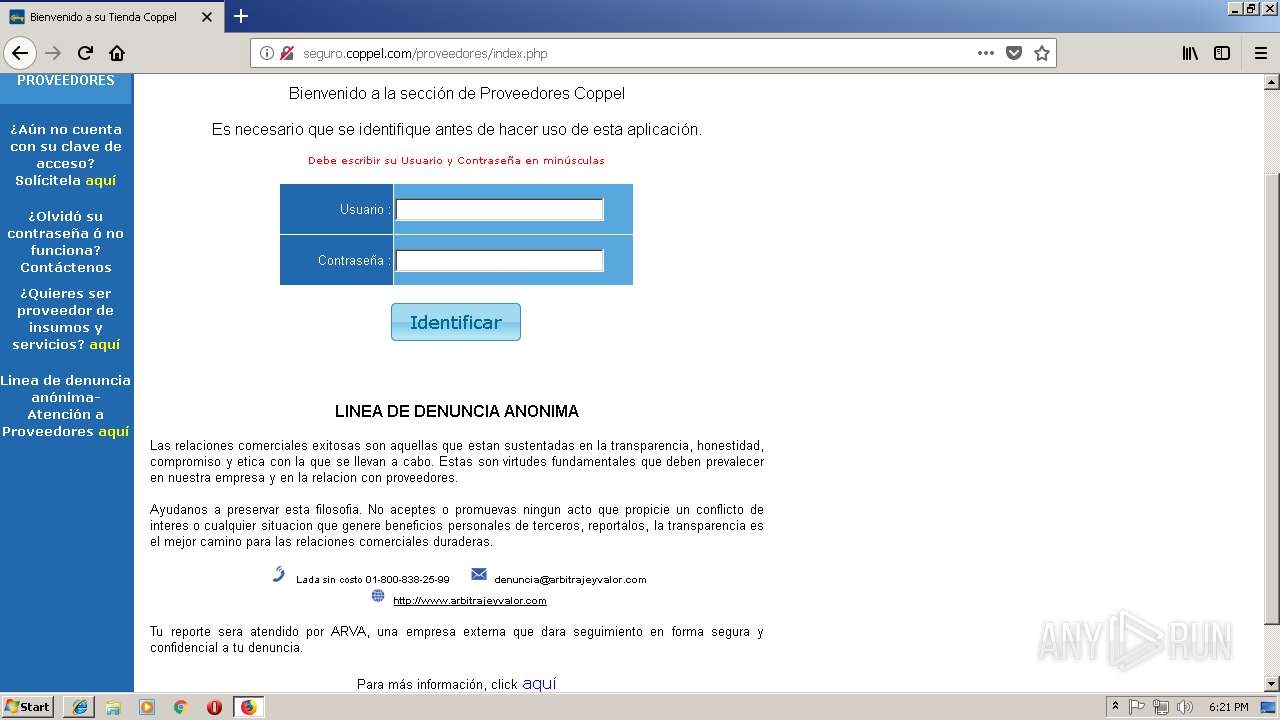Focus the Contraseña input field
The image size is (1280, 720).
(499, 260)
